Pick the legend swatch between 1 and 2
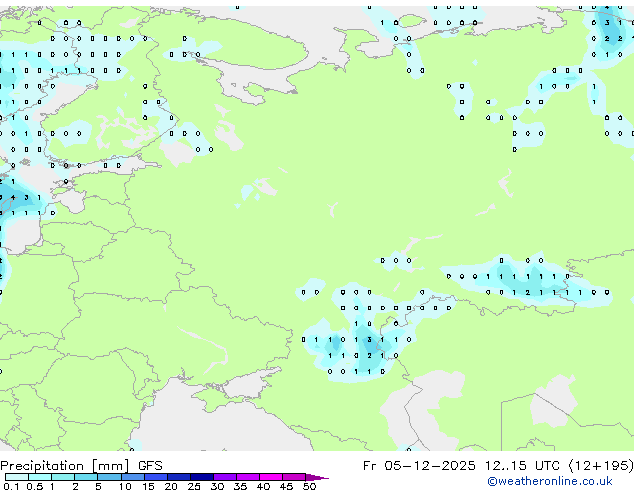This screenshot has height=490, width=634. (63, 477)
